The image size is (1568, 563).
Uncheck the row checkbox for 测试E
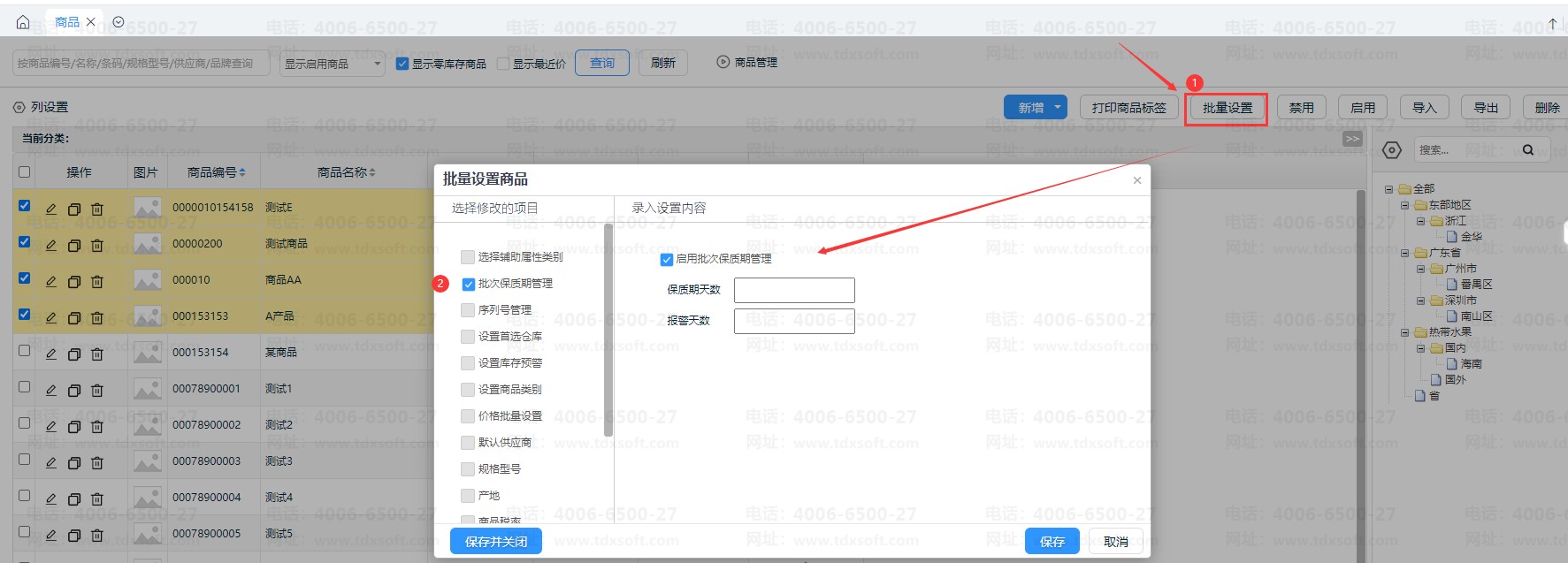point(25,206)
